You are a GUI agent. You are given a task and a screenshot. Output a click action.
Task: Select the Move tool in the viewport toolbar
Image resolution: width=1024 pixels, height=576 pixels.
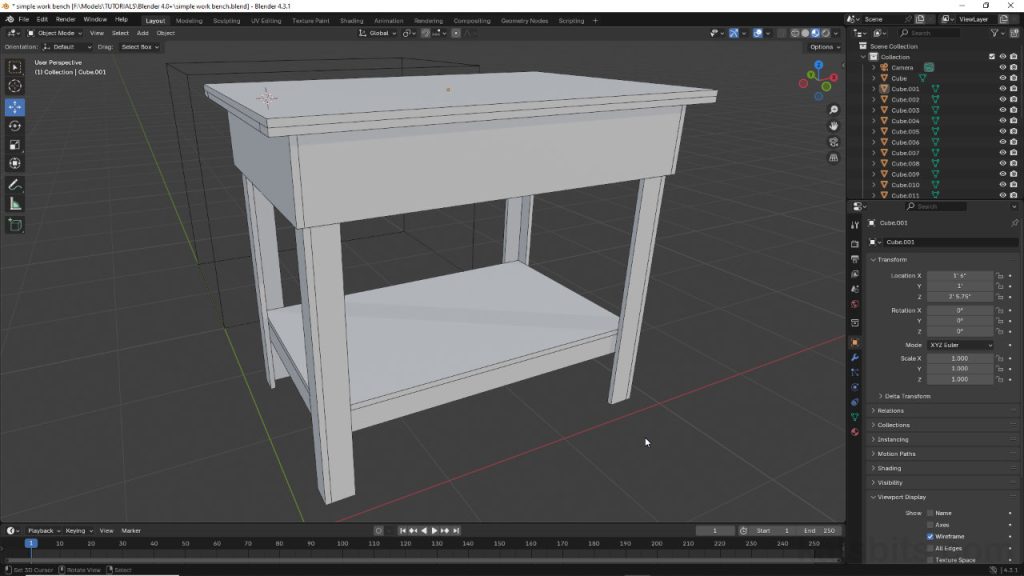tap(15, 107)
